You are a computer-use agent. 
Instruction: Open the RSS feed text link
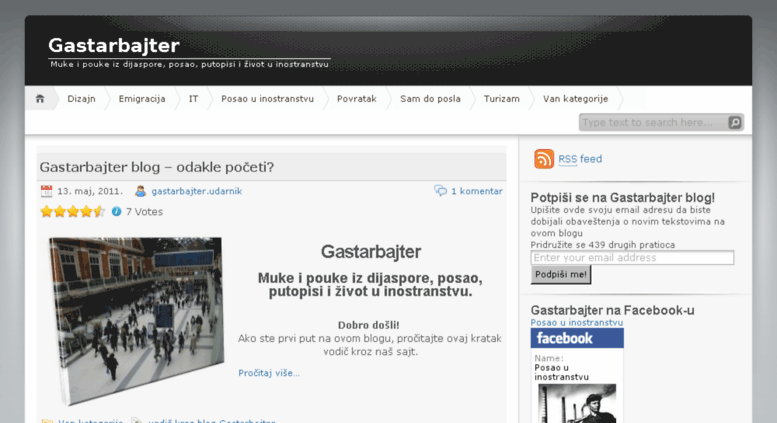(580, 159)
